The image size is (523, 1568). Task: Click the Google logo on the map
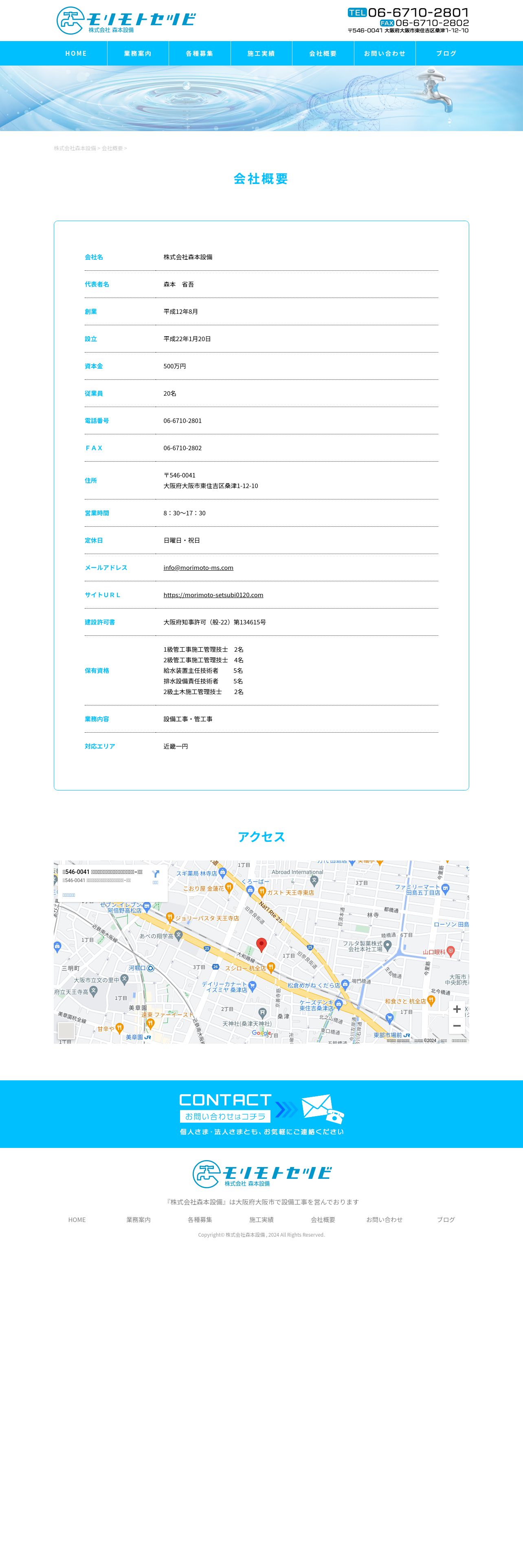click(261, 1033)
